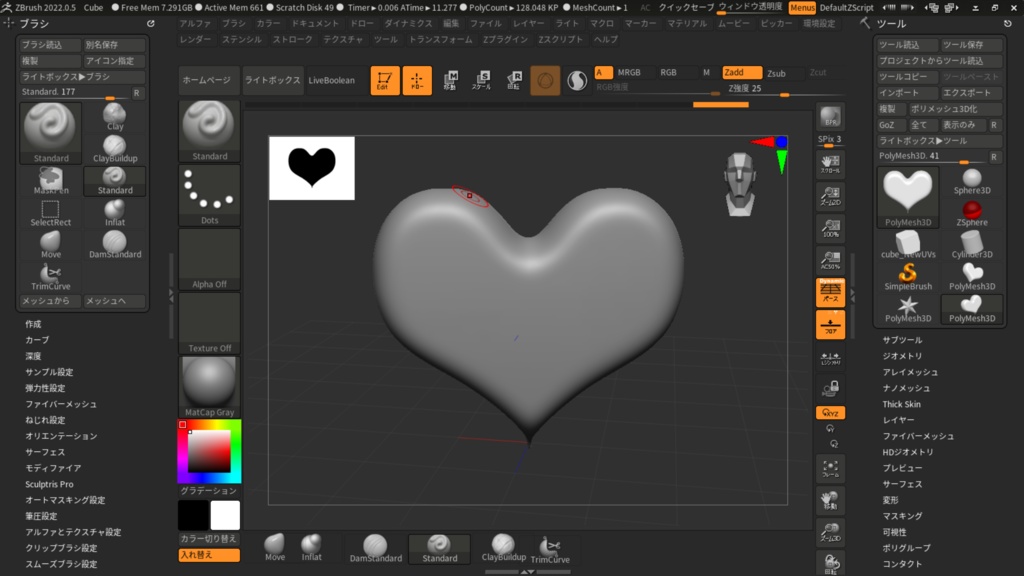Select the DamStandard brush on bottom shelf
The height and width of the screenshot is (576, 1024).
click(x=376, y=549)
